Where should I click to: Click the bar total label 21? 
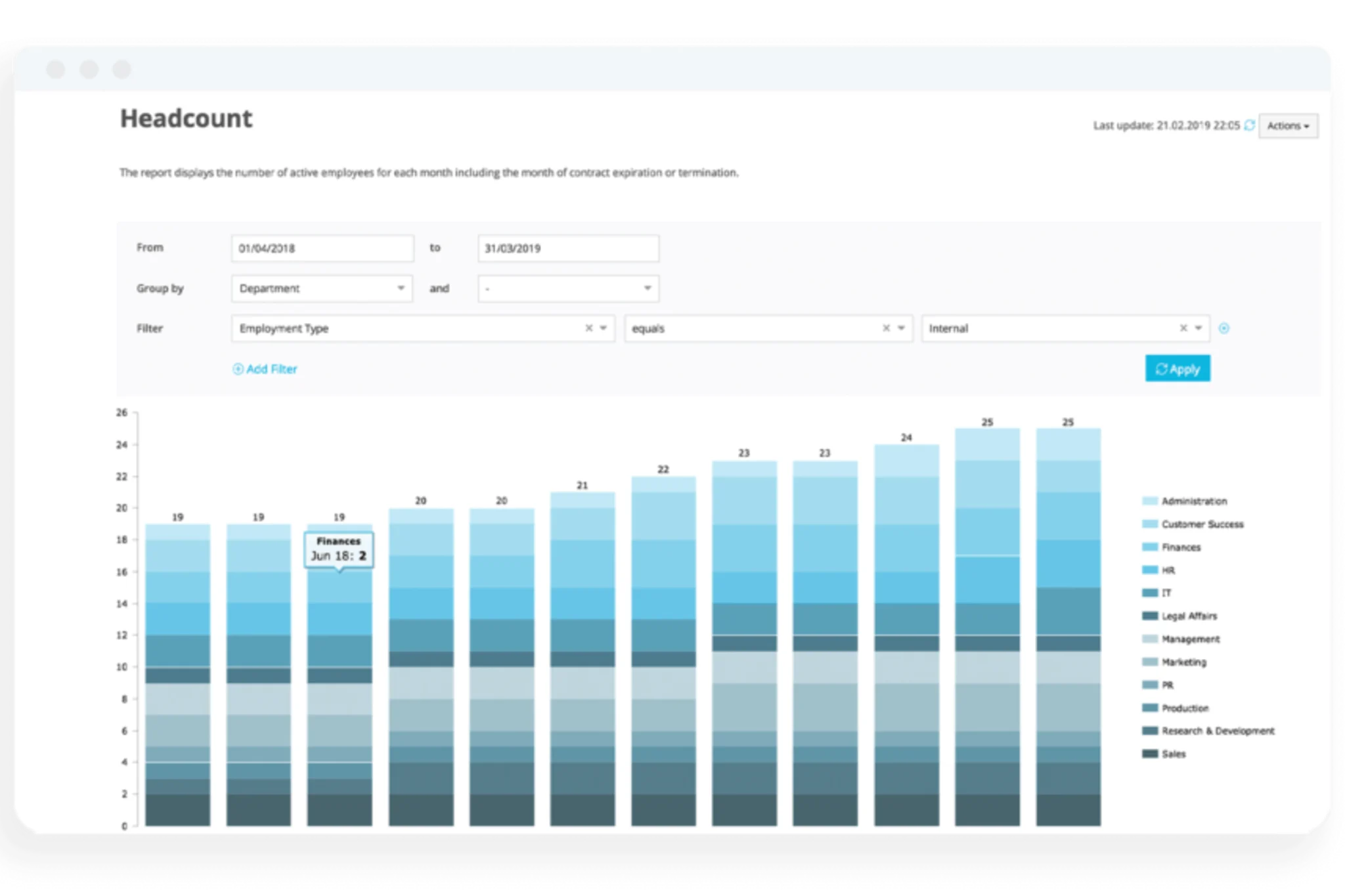pos(582,485)
